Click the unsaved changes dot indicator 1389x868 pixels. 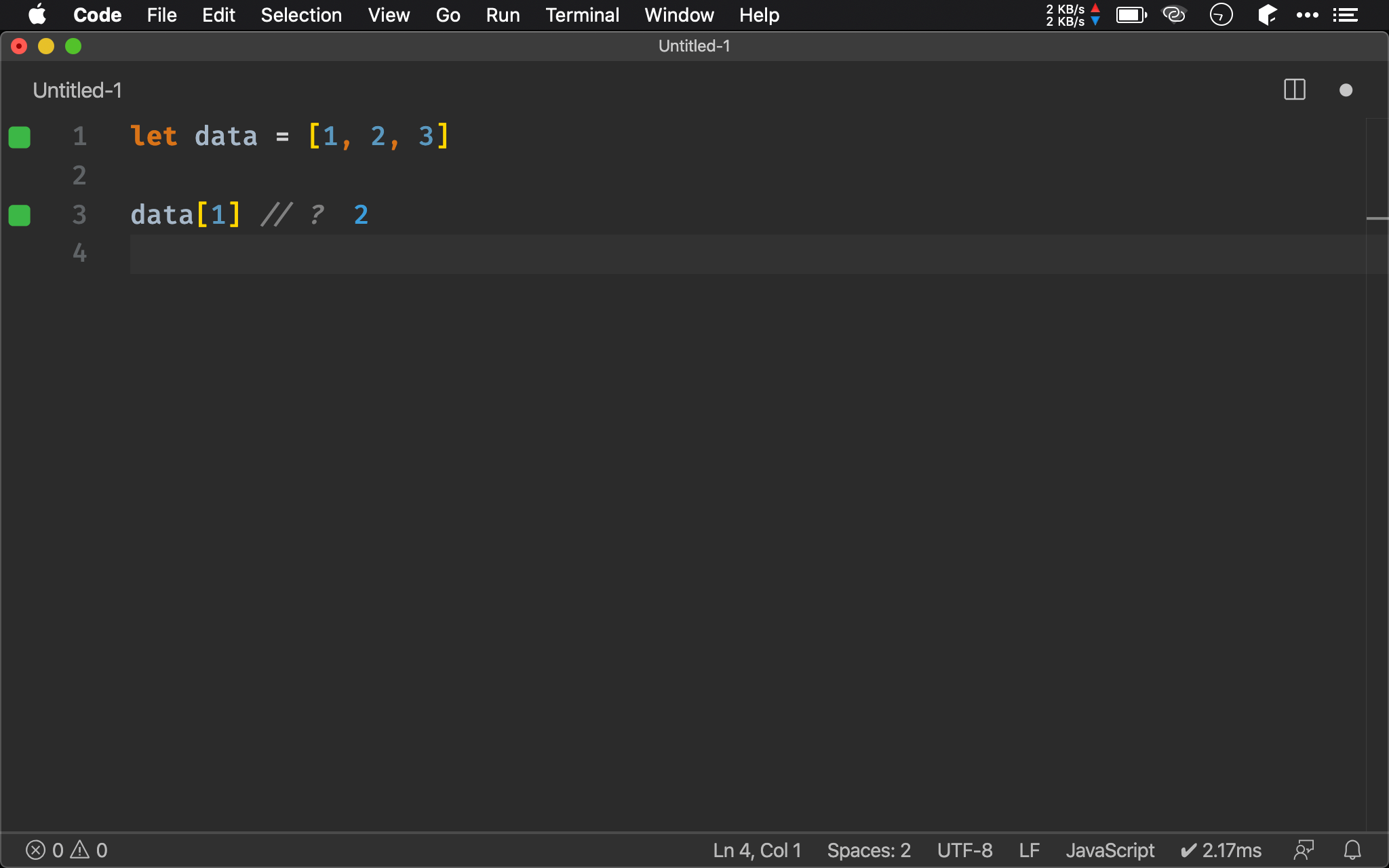[x=1346, y=90]
